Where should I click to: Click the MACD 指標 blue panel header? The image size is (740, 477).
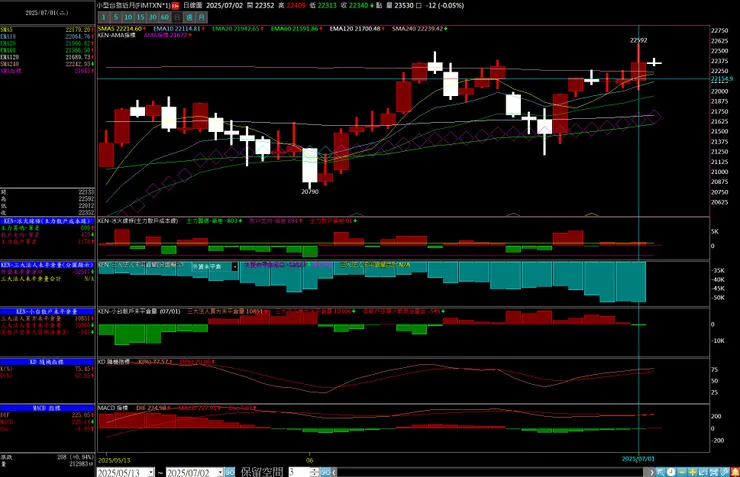point(47,408)
